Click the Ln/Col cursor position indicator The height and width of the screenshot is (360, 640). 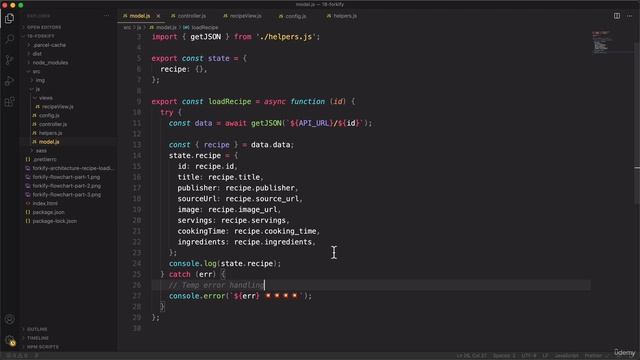pos(471,356)
